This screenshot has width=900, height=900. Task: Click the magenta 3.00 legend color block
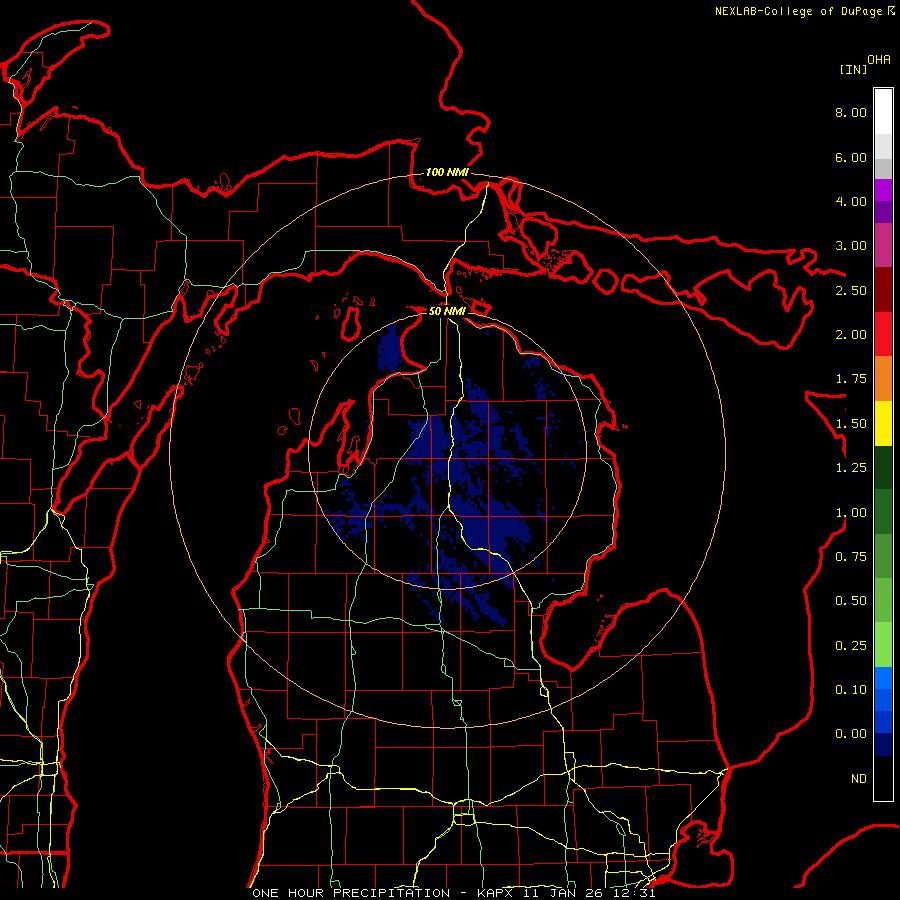click(x=883, y=245)
